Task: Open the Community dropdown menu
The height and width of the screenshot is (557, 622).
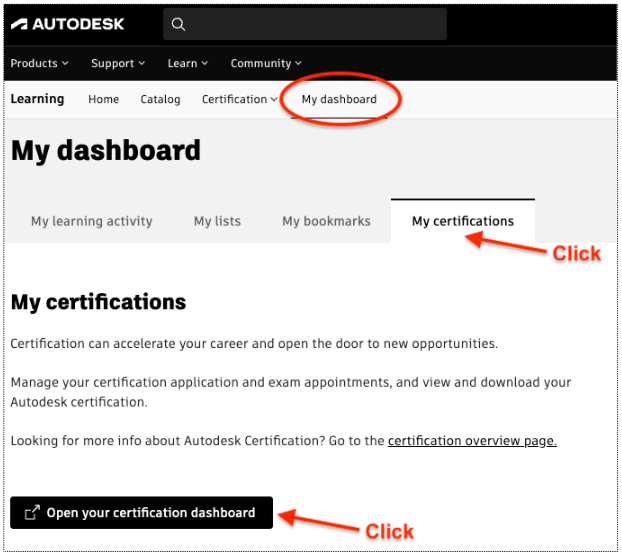Action: pyautogui.click(x=266, y=63)
